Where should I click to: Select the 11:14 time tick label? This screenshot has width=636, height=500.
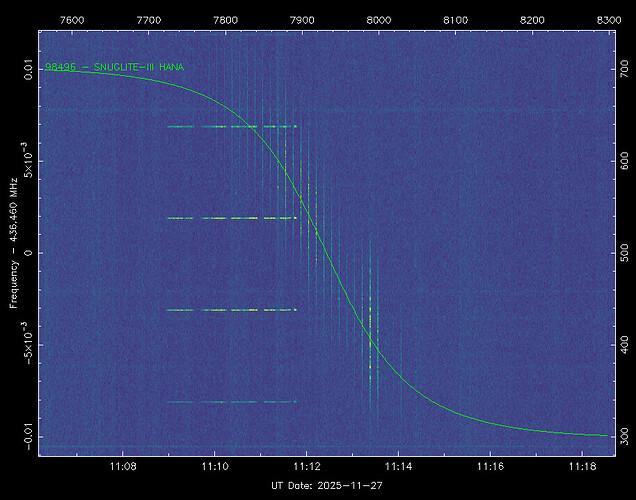[x=398, y=467]
